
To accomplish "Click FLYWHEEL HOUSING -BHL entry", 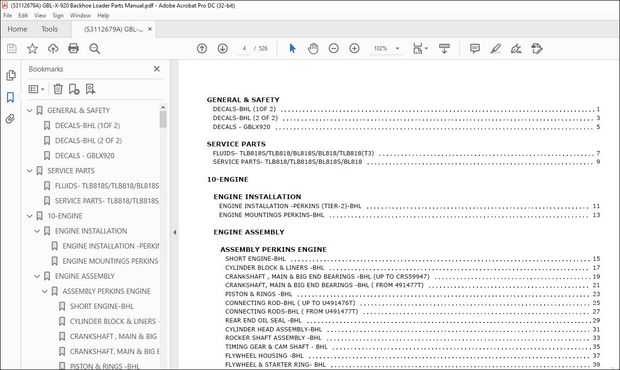I will click(264, 356).
